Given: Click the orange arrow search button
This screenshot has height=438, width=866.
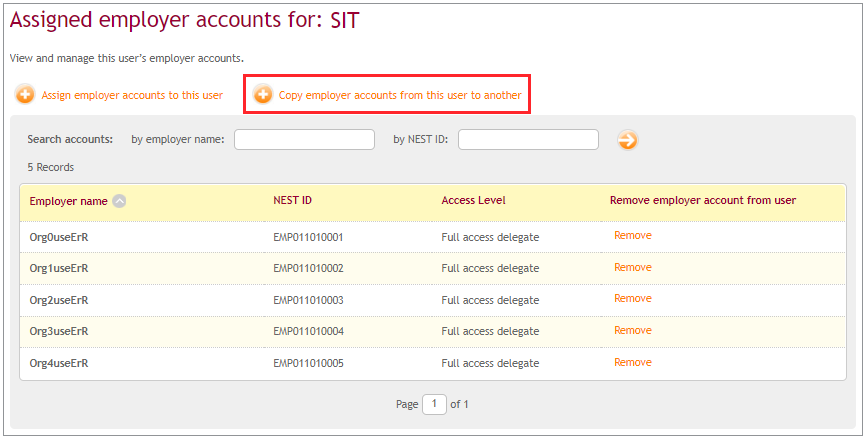Looking at the screenshot, I should pos(627,140).
